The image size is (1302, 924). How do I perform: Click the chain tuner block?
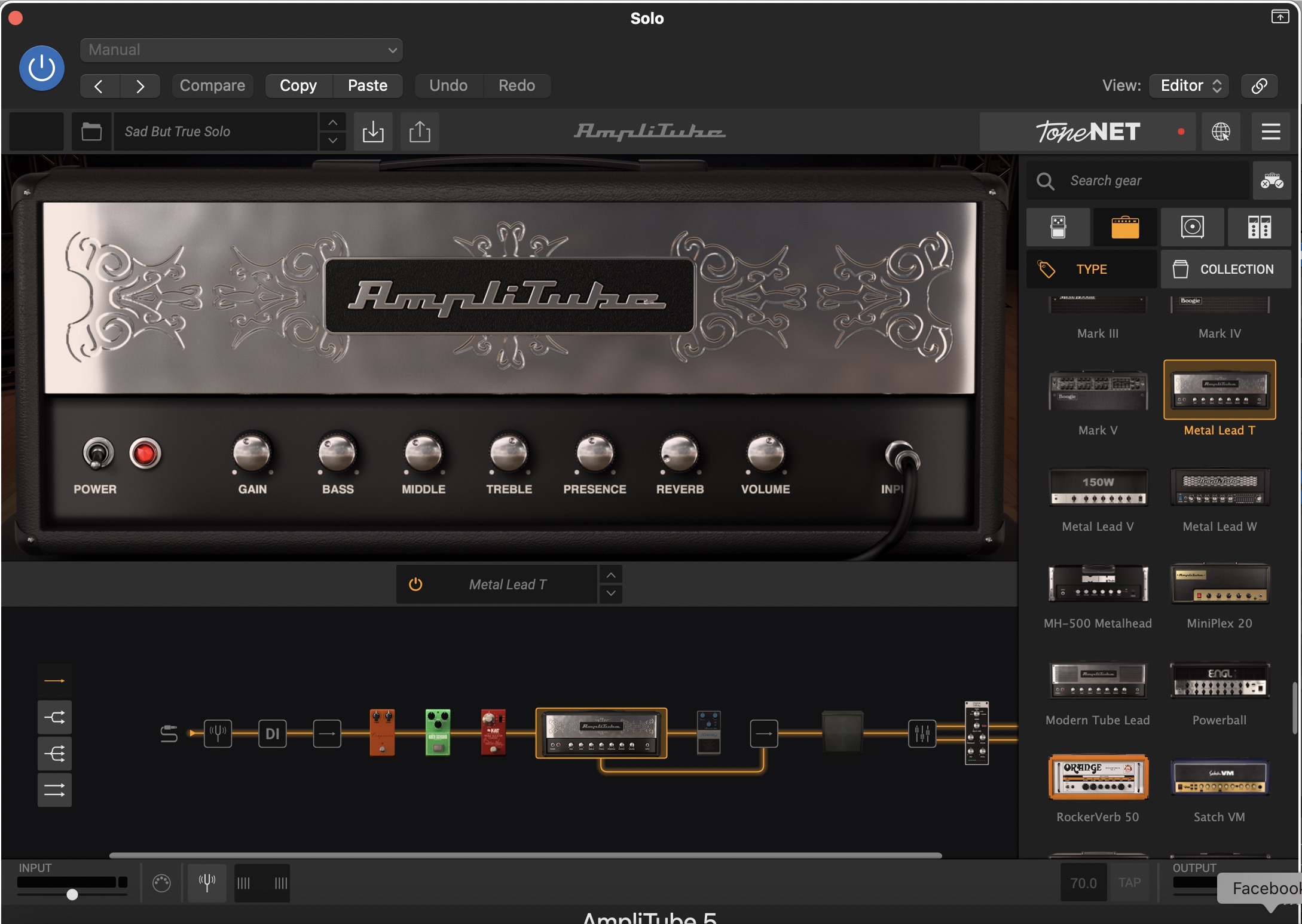[218, 733]
